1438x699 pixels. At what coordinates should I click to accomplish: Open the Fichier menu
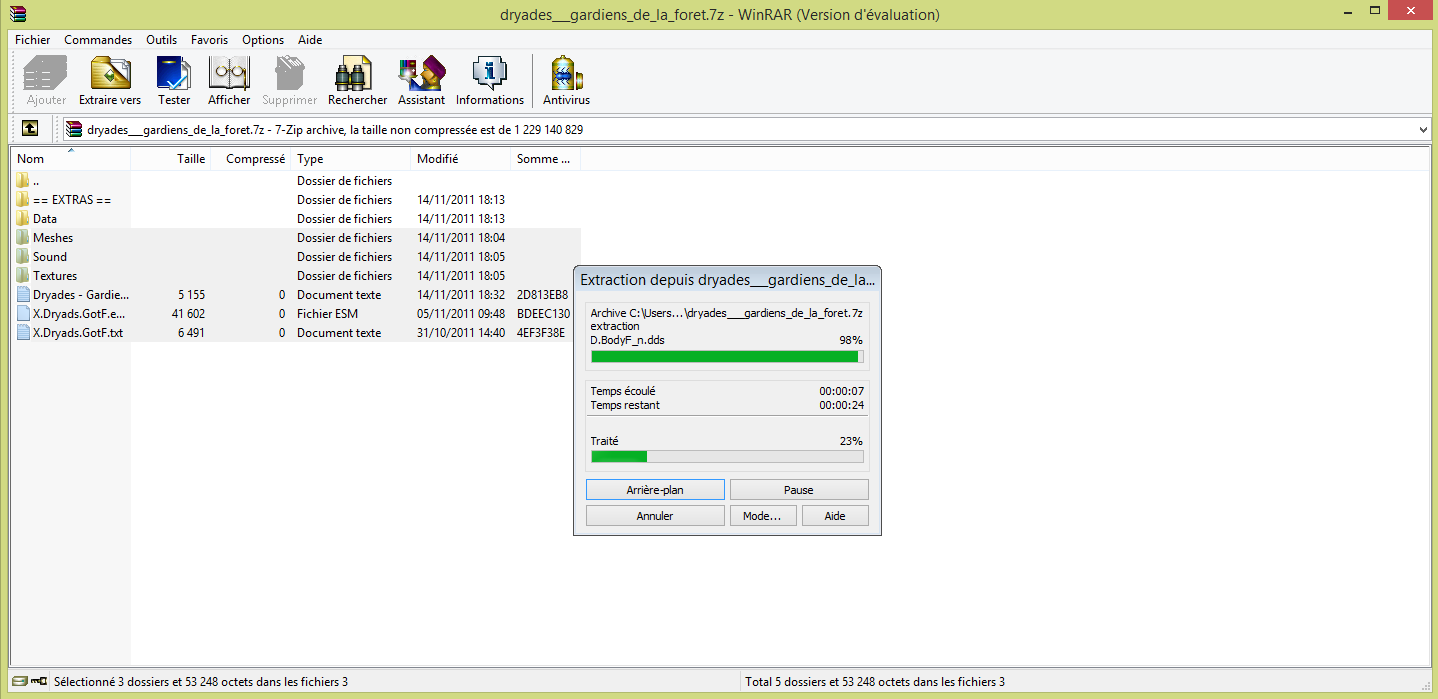point(32,40)
